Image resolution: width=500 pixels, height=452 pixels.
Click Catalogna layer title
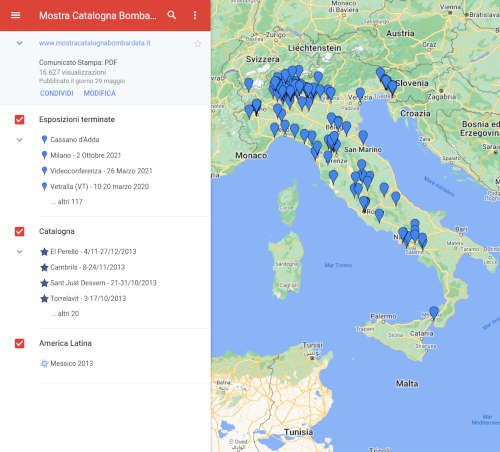[x=57, y=231]
